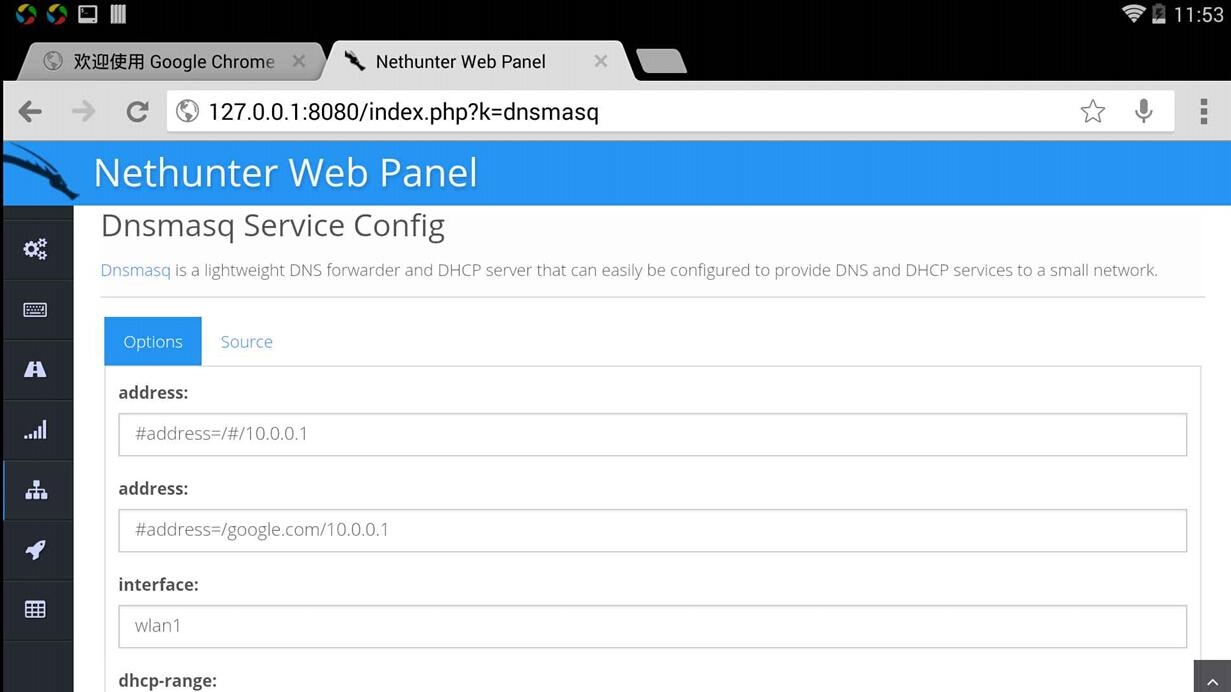Click the #address=/#/10.0.0.1 input field
The width and height of the screenshot is (1231, 692).
[x=652, y=434]
